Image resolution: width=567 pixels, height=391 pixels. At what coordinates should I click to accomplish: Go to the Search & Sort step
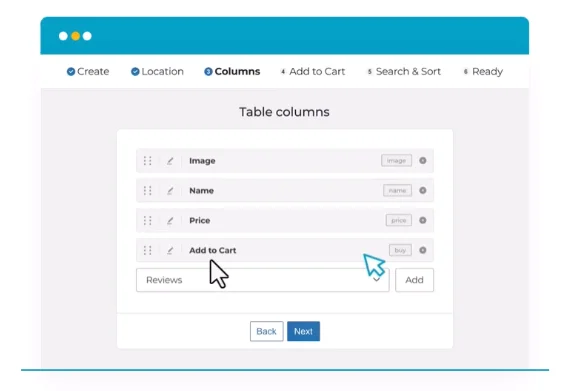pos(404,72)
